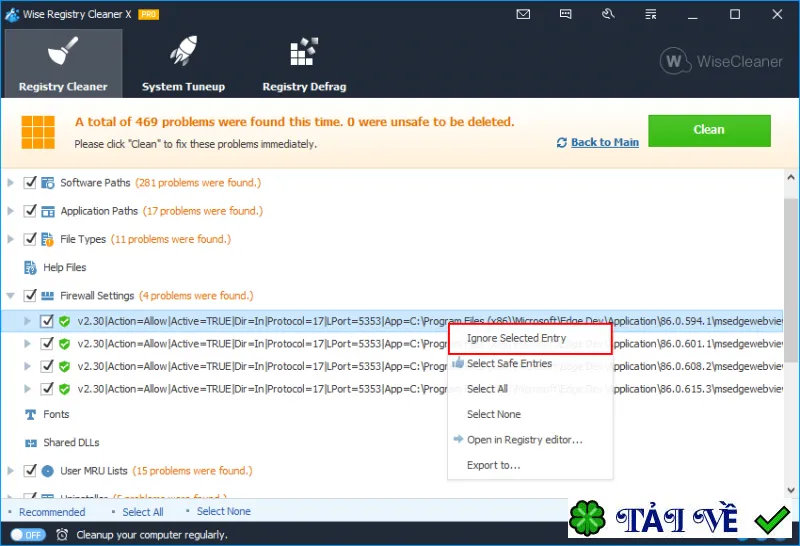800x546 pixels.
Task: Click the Shared DLLs category icon
Action: (x=31, y=443)
